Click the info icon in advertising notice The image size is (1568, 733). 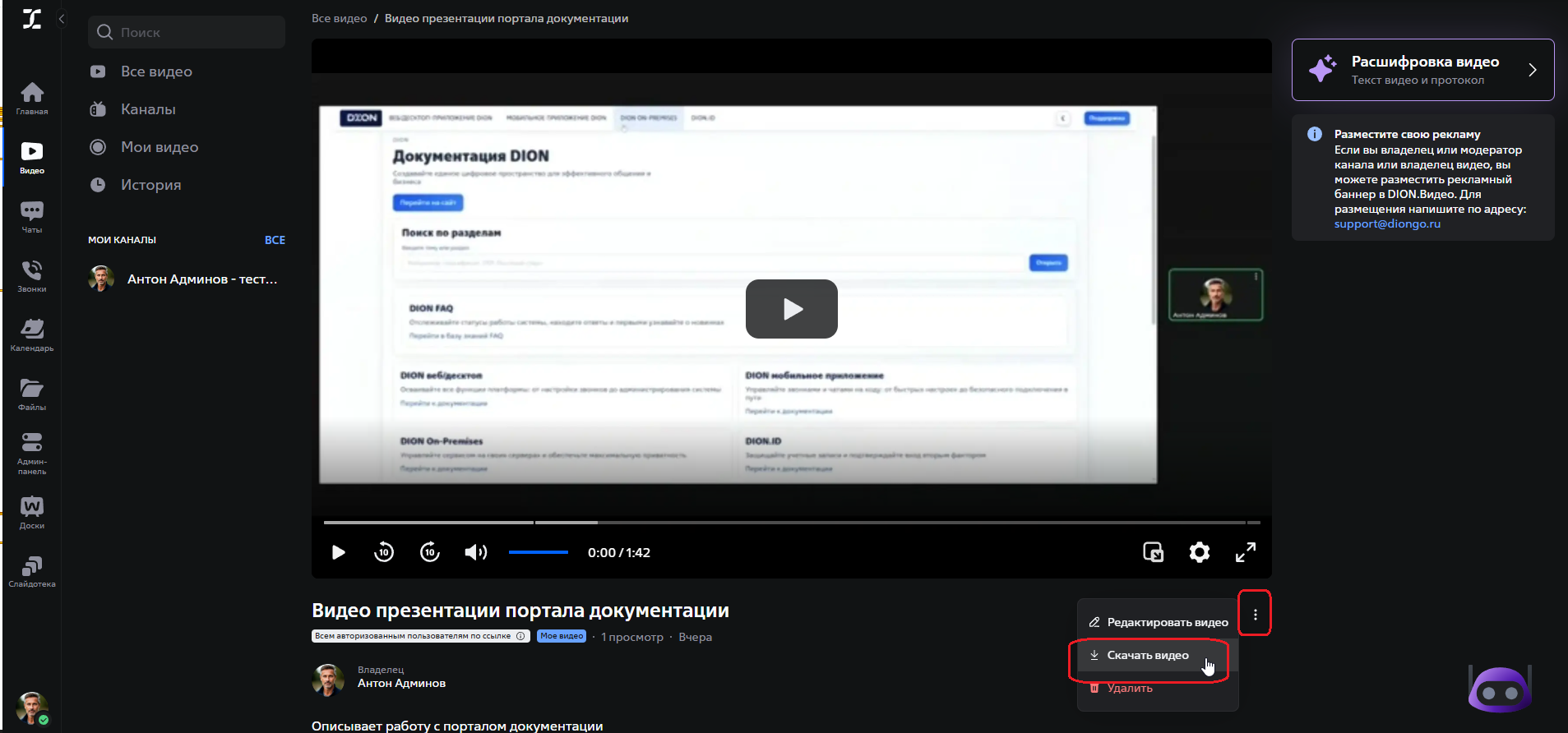(x=1315, y=134)
